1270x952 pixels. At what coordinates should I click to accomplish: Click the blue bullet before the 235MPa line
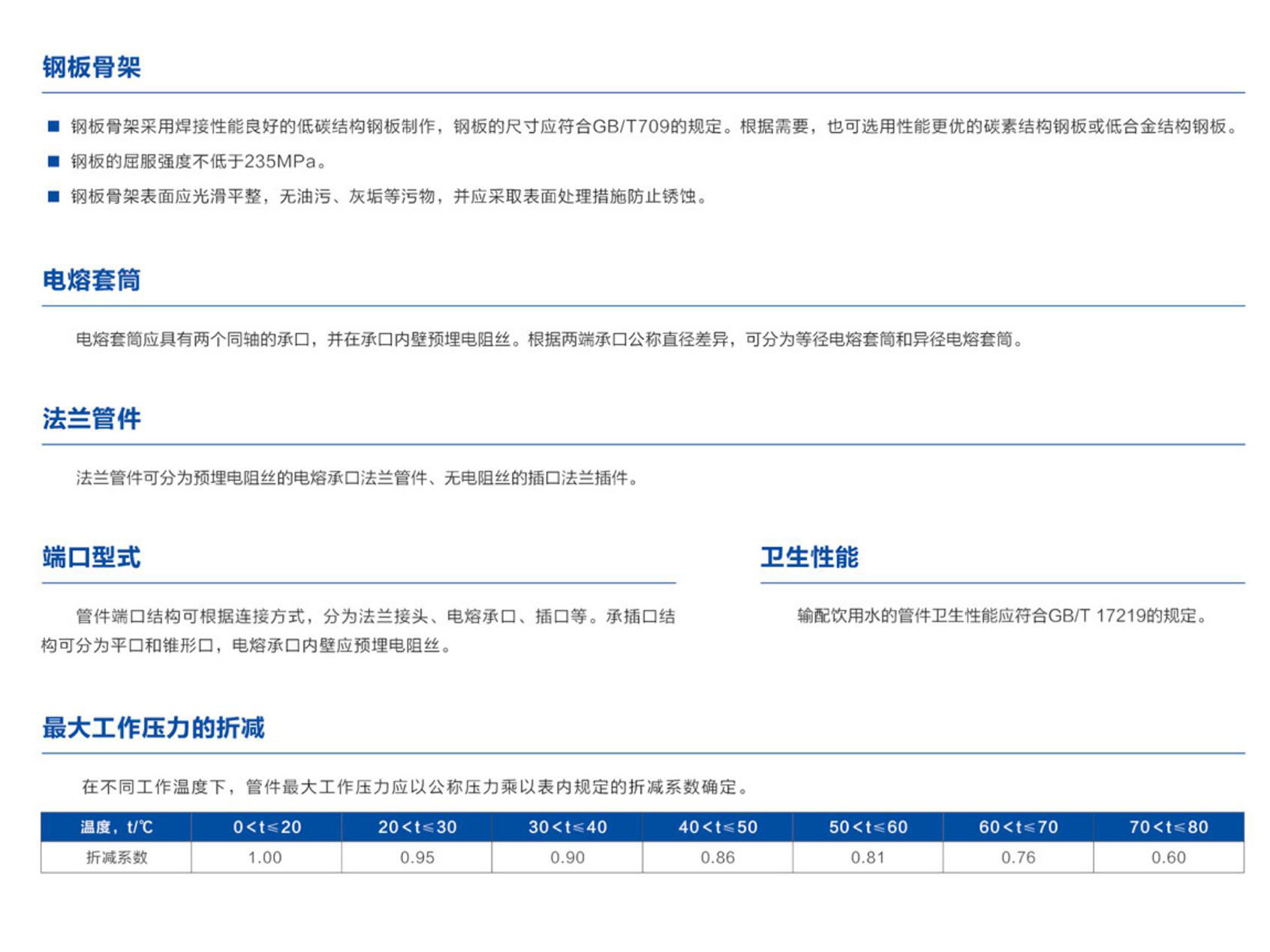pos(53,161)
